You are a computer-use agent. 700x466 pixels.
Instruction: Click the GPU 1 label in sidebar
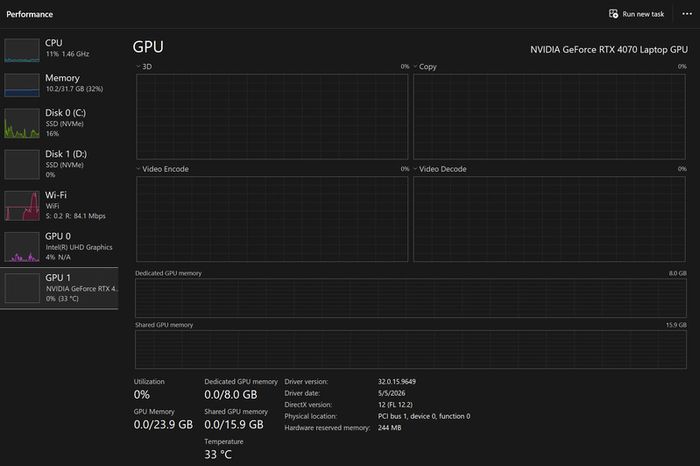(58, 277)
